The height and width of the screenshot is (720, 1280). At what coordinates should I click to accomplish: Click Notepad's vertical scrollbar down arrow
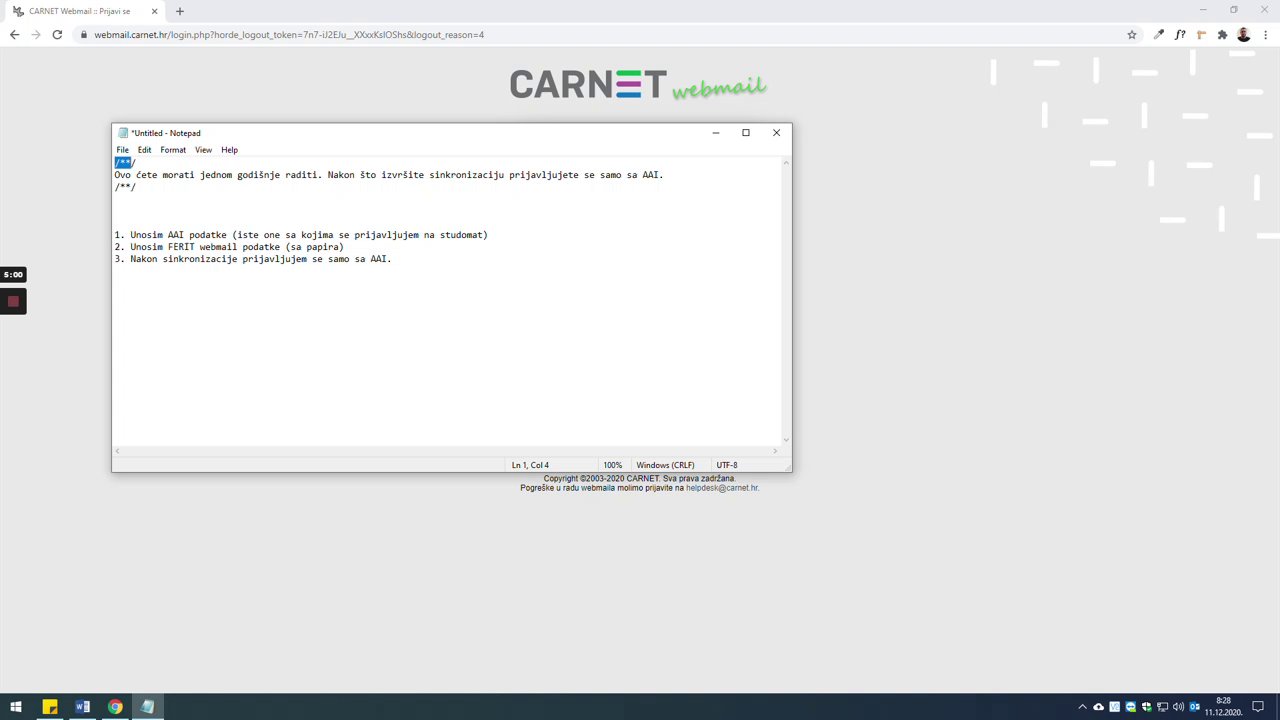tap(786, 440)
